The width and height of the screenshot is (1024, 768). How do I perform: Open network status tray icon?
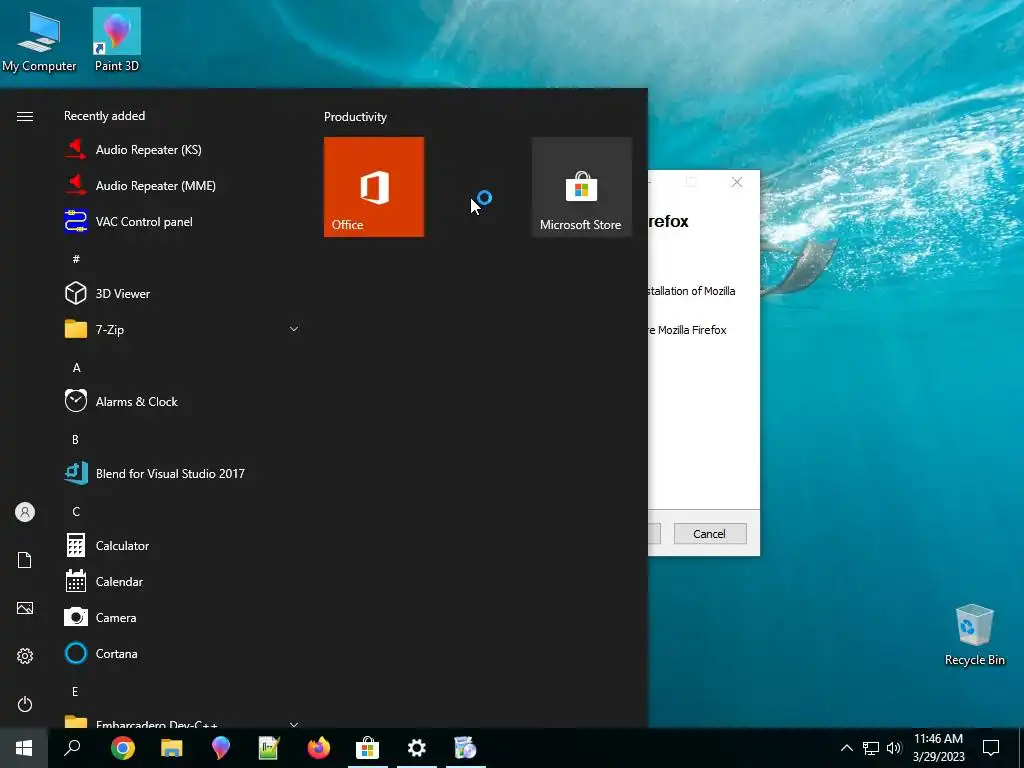871,748
